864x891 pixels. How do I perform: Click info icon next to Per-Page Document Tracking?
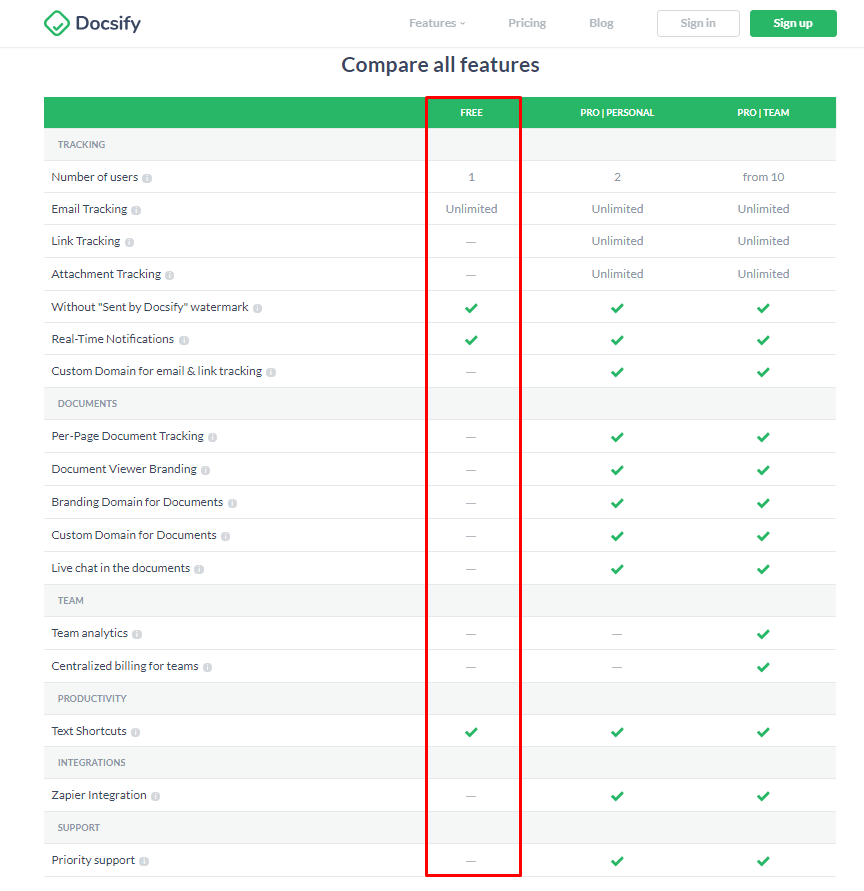pos(212,438)
